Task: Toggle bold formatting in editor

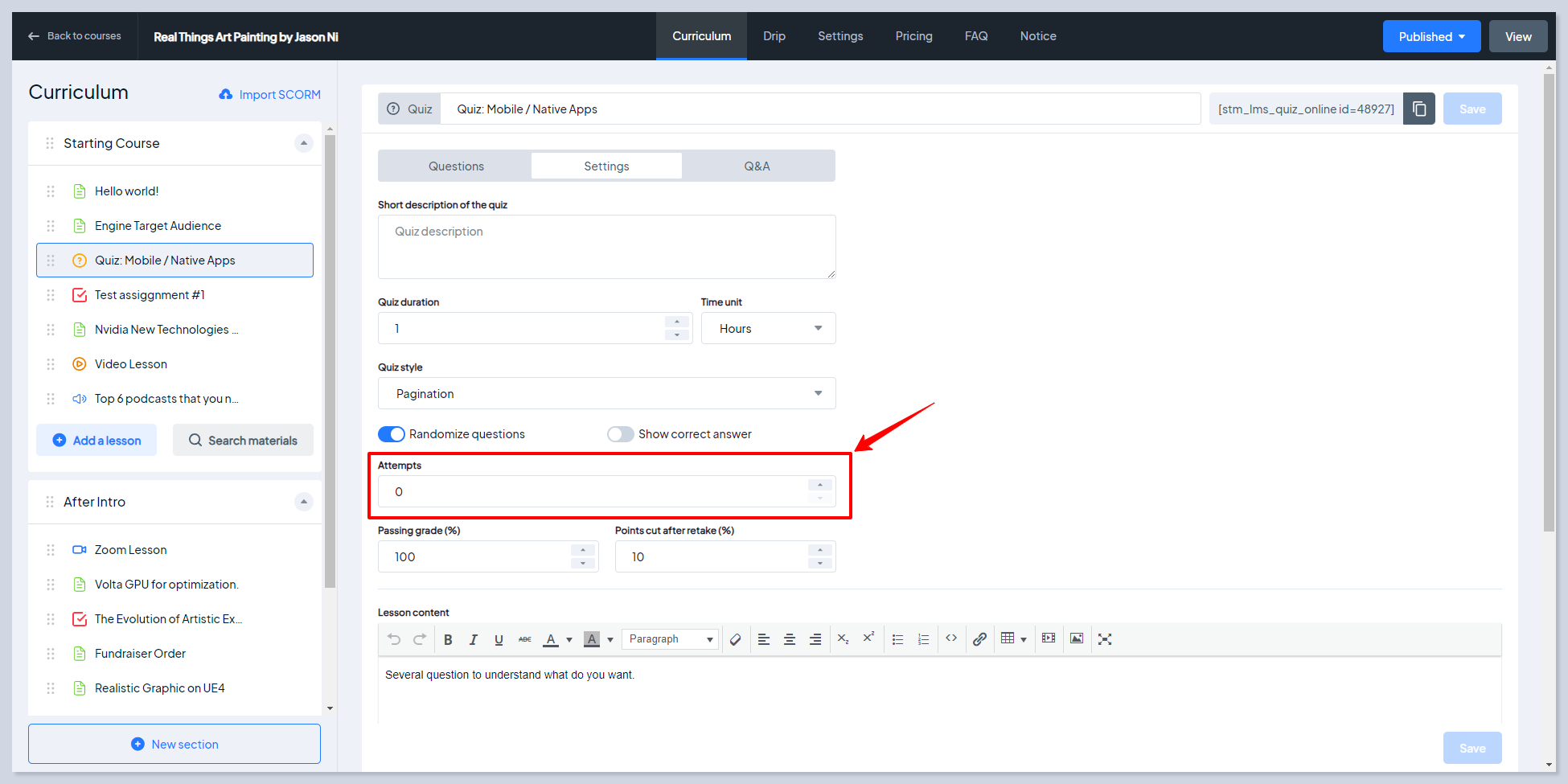Action: [448, 639]
